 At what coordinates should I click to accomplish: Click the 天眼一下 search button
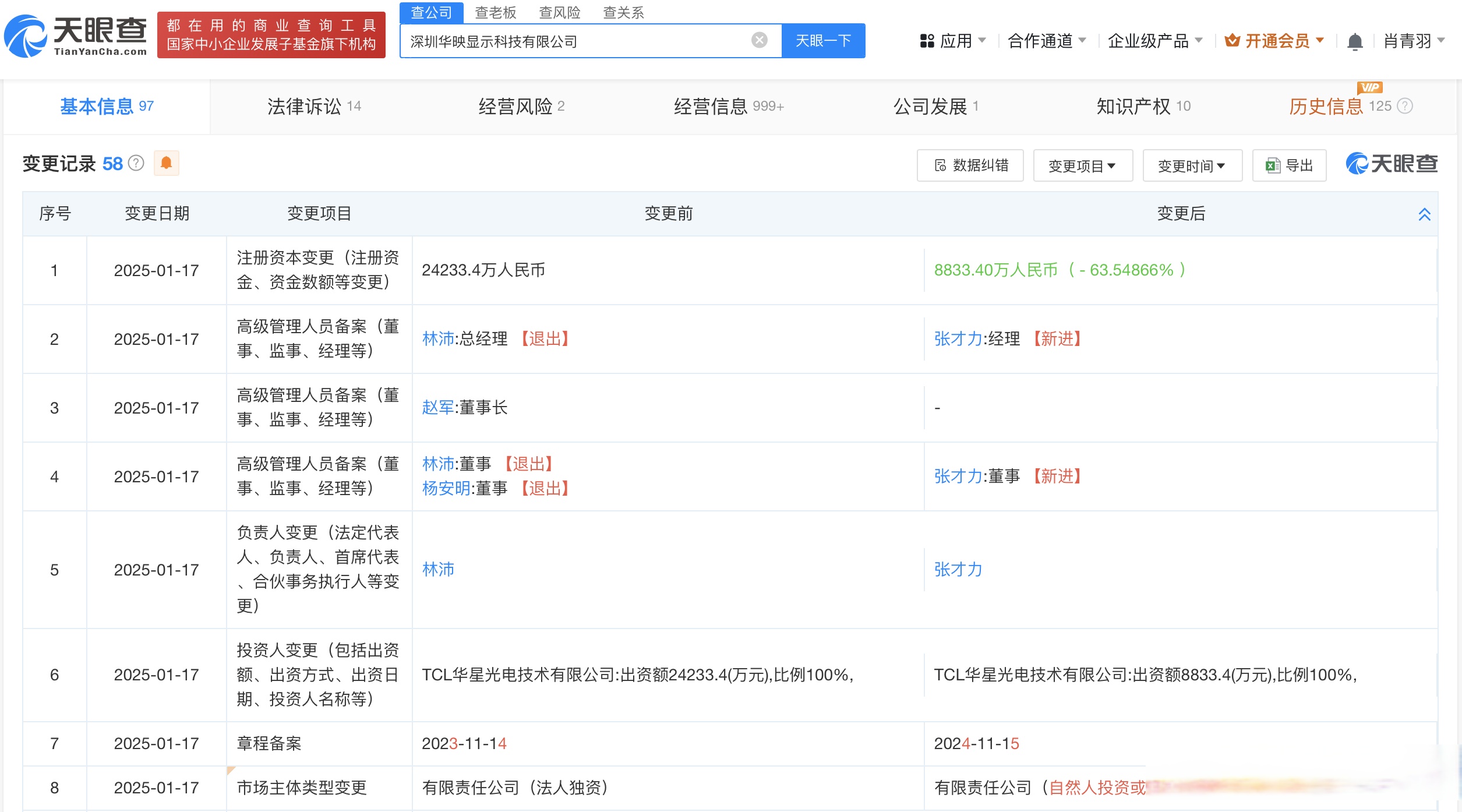[x=822, y=40]
